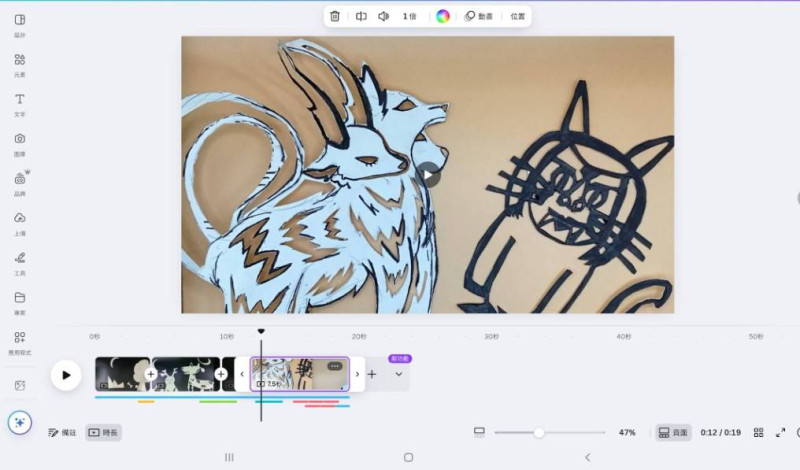Image resolution: width=800 pixels, height=470 pixels.
Task: Toggle the Duration timeline view button
Action: pyautogui.click(x=103, y=433)
